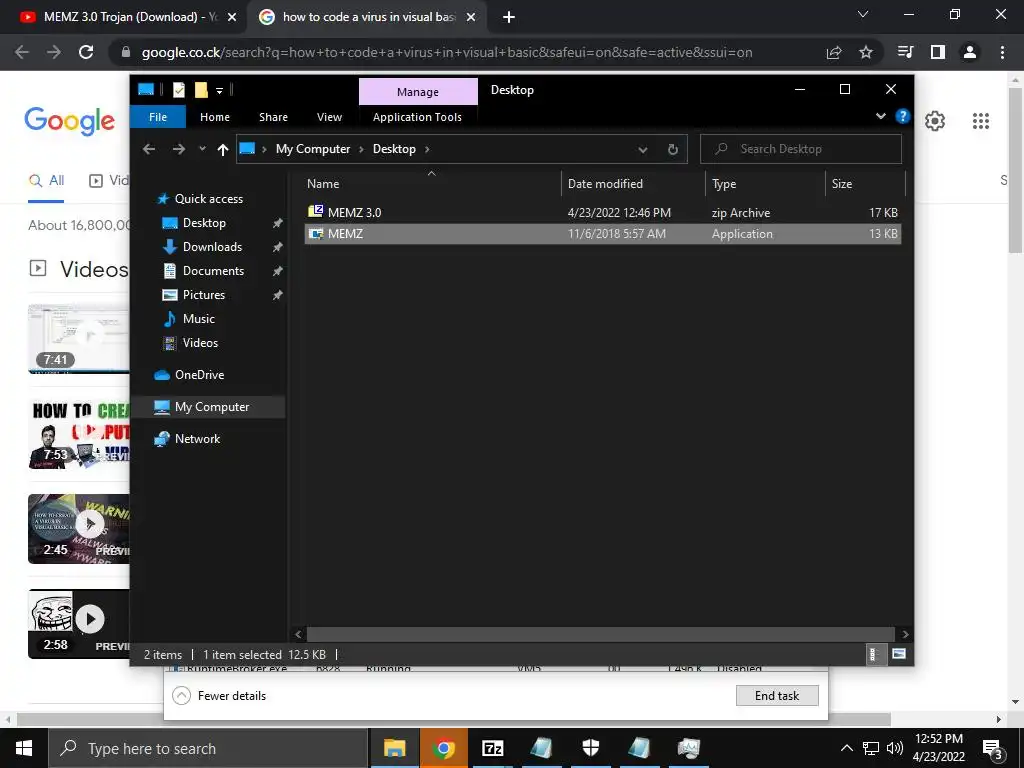Open the File menu in Explorer
1024x768 pixels.
(x=158, y=117)
